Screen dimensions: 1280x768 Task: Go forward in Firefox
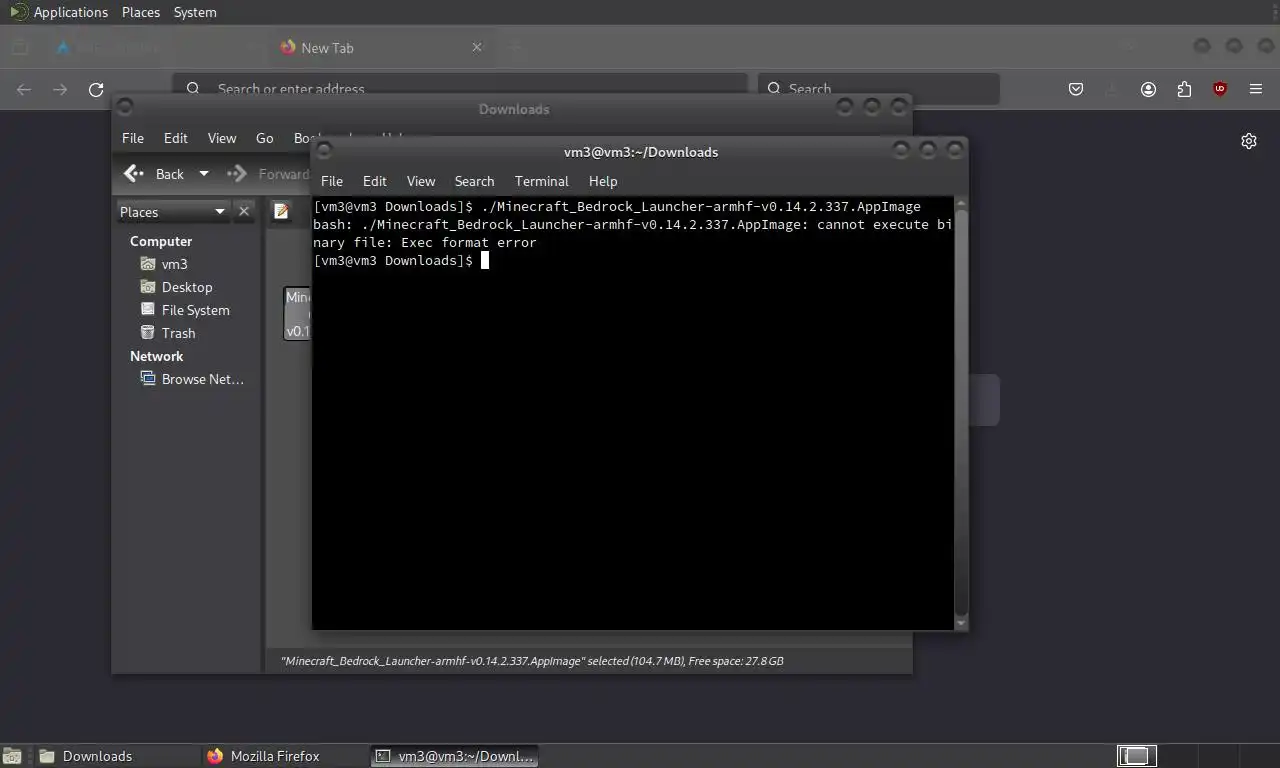60,89
